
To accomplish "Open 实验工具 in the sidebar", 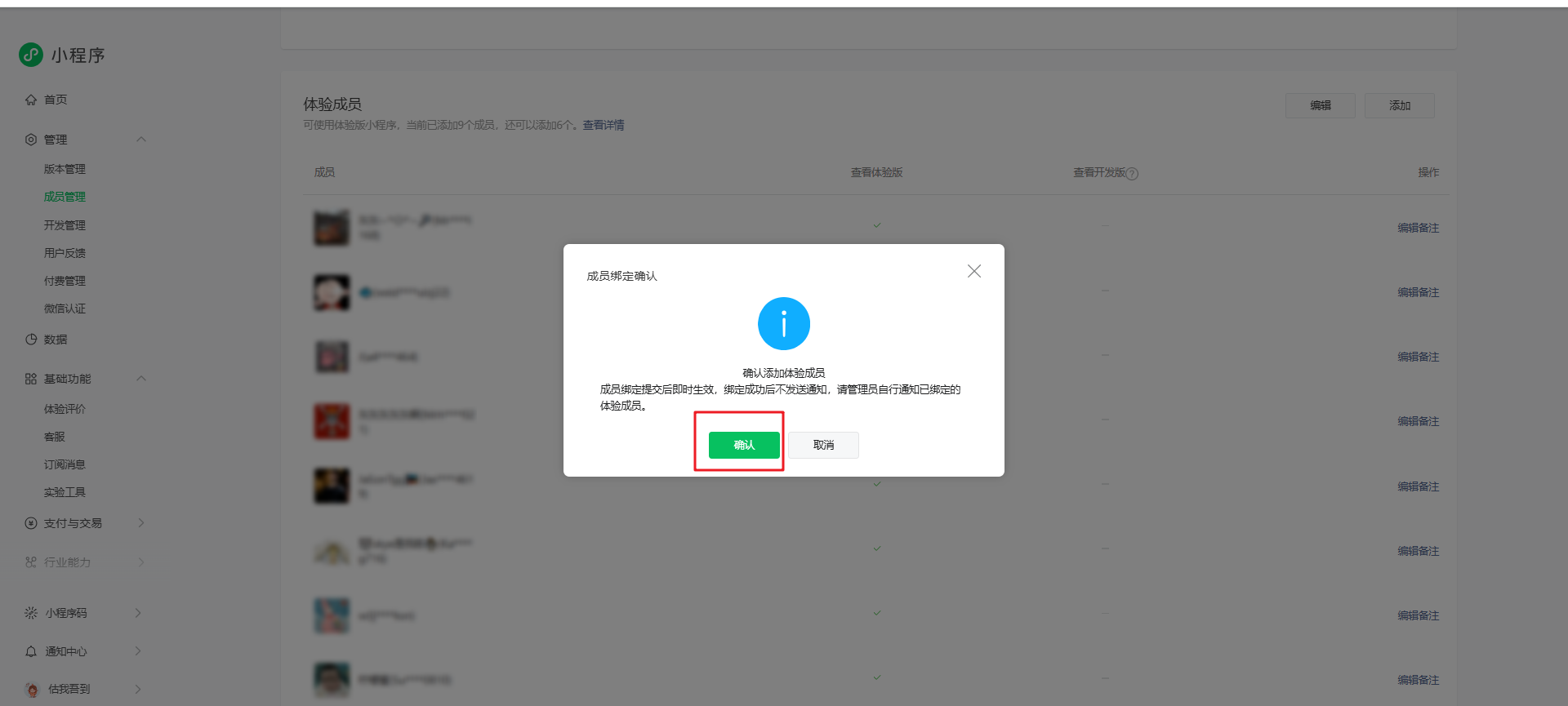I will [x=65, y=492].
